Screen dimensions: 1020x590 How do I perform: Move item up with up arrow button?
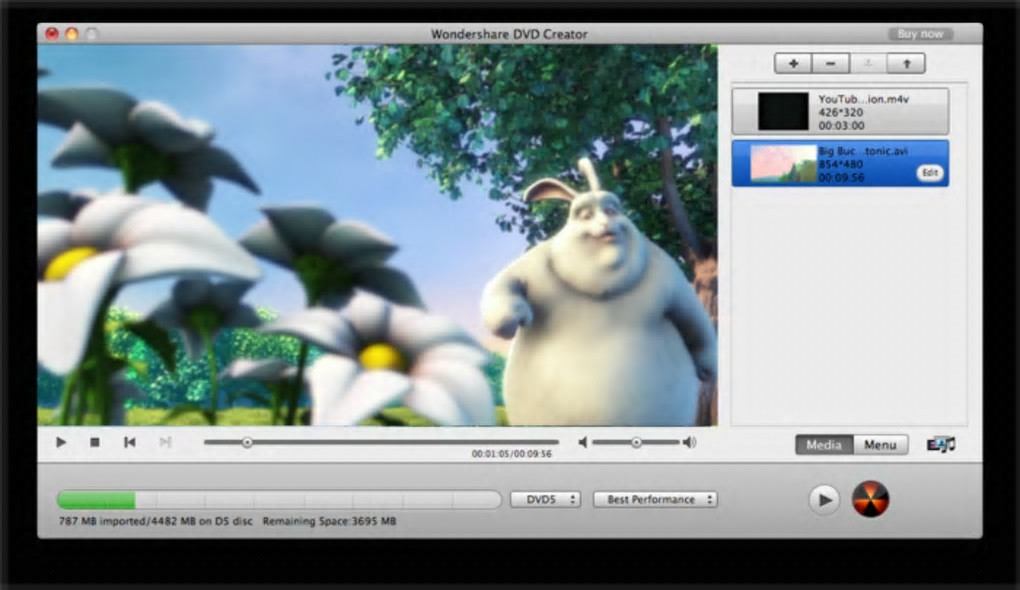[906, 64]
